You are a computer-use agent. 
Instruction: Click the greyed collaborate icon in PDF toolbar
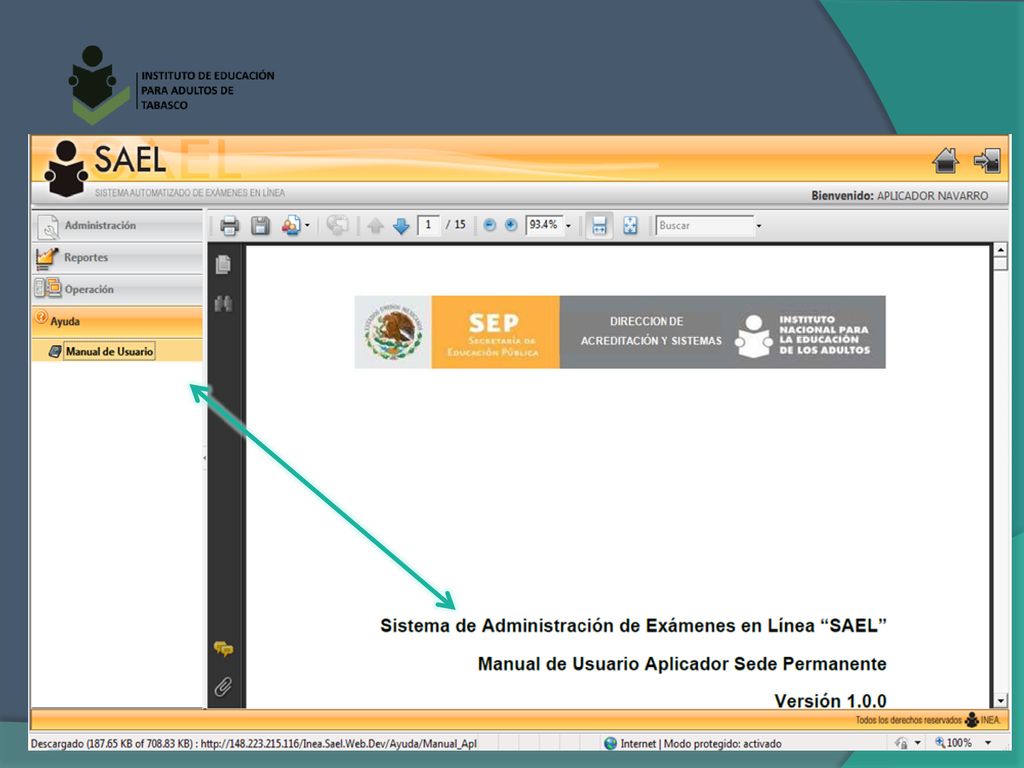pos(337,226)
